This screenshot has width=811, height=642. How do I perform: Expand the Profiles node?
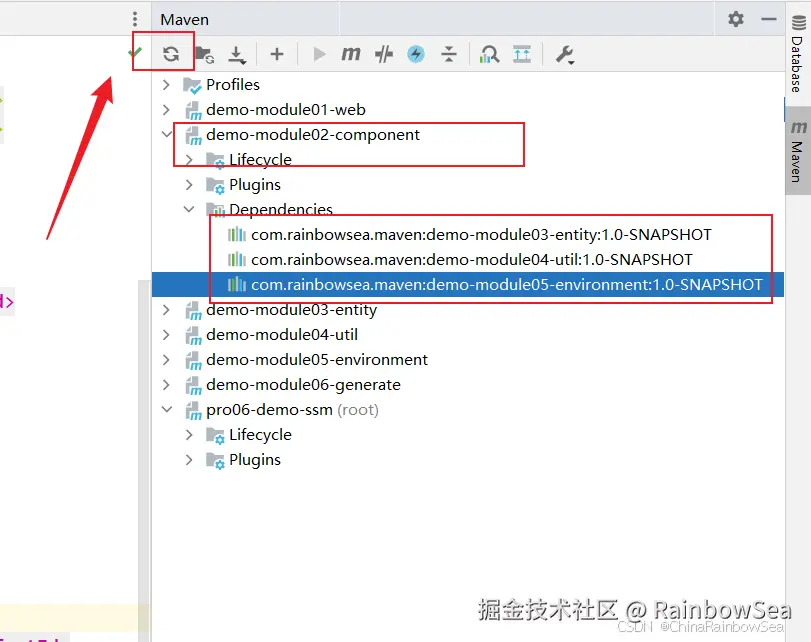click(166, 84)
